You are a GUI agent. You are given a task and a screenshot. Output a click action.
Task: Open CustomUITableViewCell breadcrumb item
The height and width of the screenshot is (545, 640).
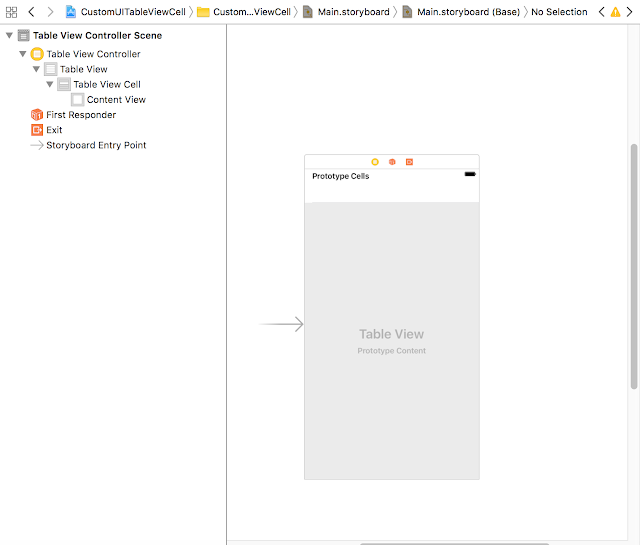pyautogui.click(x=133, y=12)
